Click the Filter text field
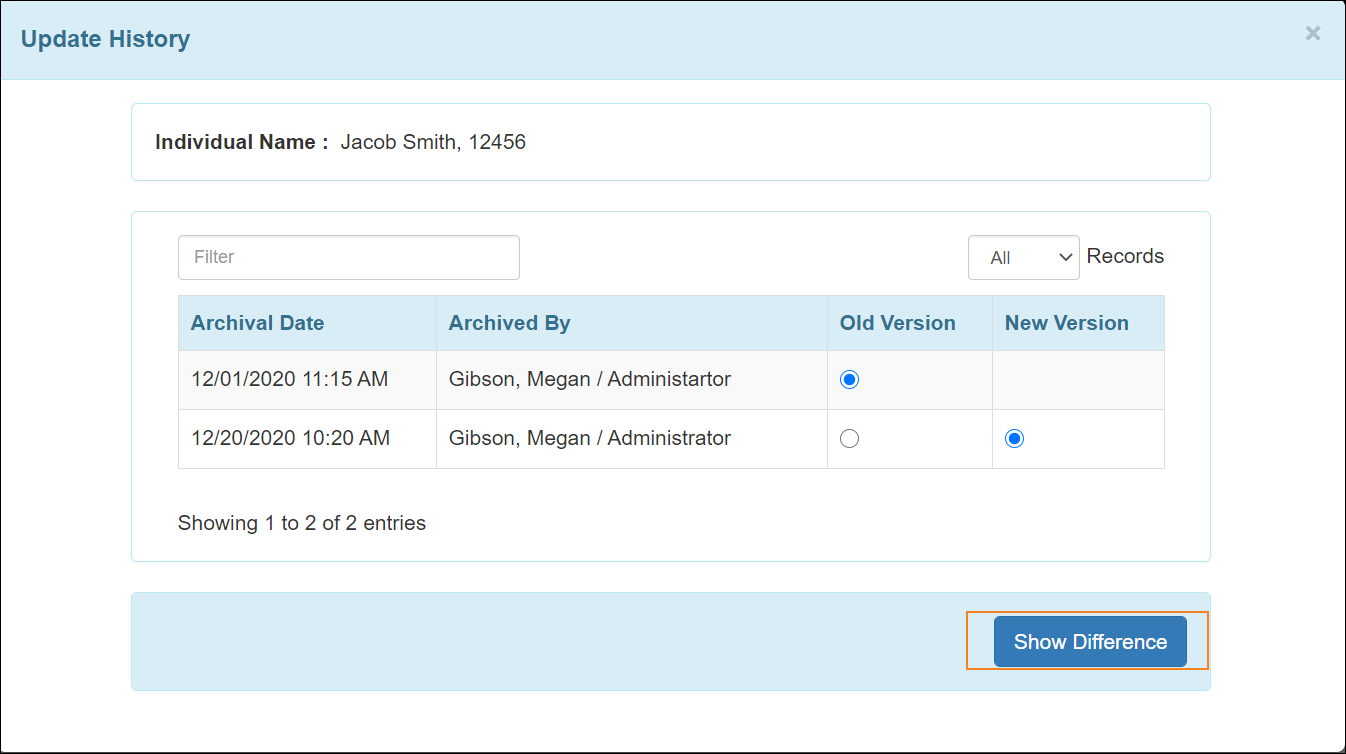The image size is (1346, 754). [x=348, y=257]
